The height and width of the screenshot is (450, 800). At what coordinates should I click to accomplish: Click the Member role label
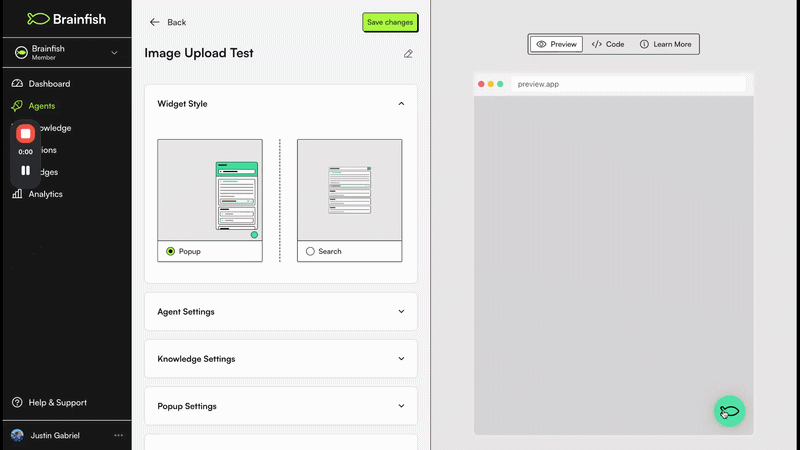pos(44,58)
